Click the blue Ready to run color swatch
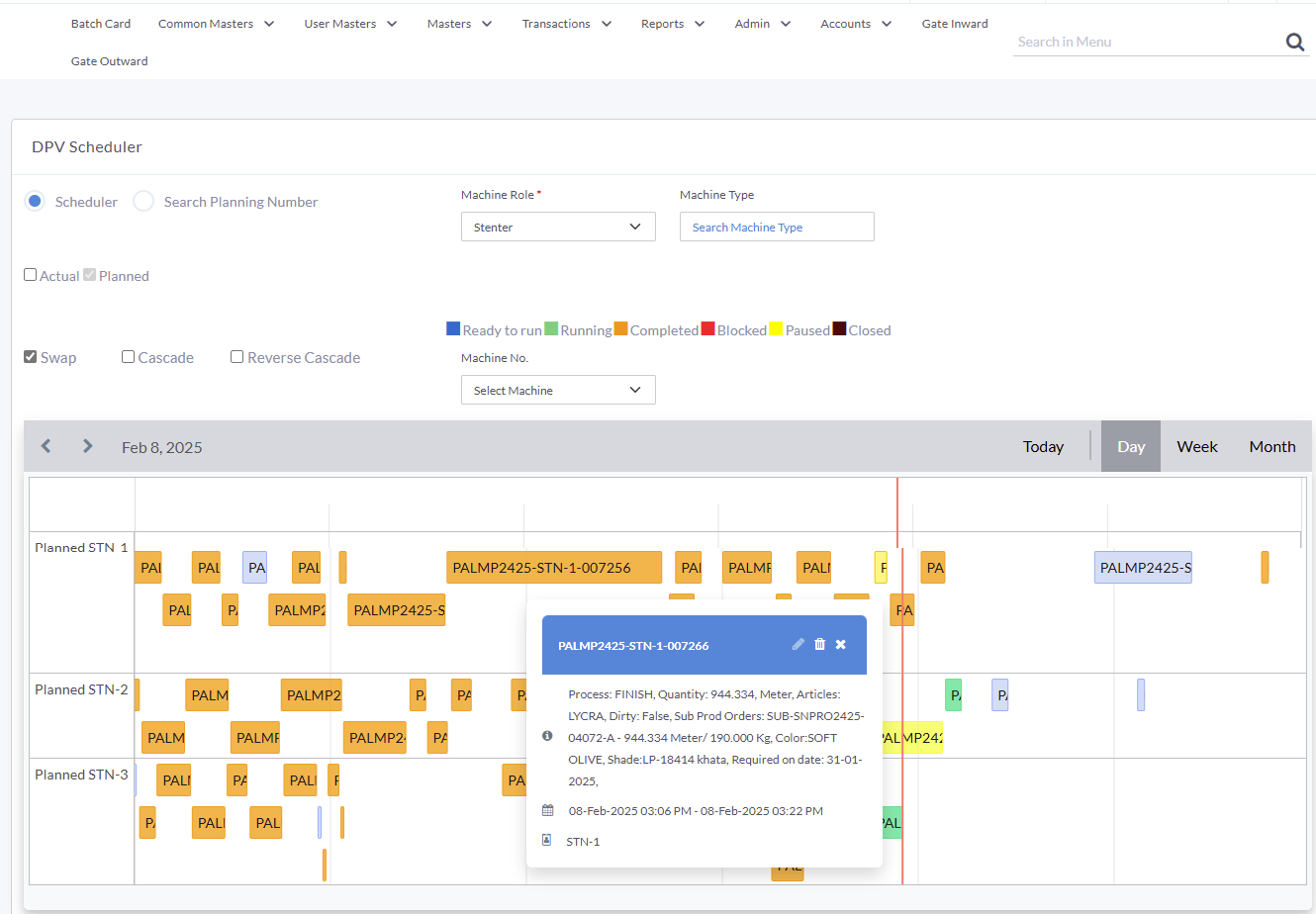 (453, 329)
